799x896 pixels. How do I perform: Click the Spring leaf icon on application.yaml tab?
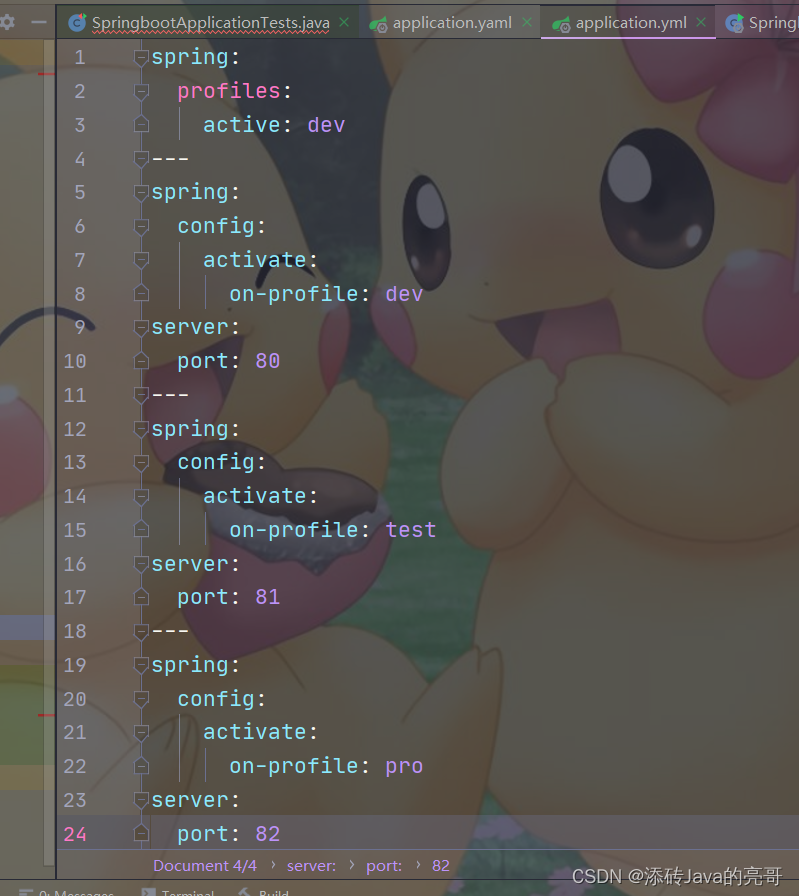[378, 24]
